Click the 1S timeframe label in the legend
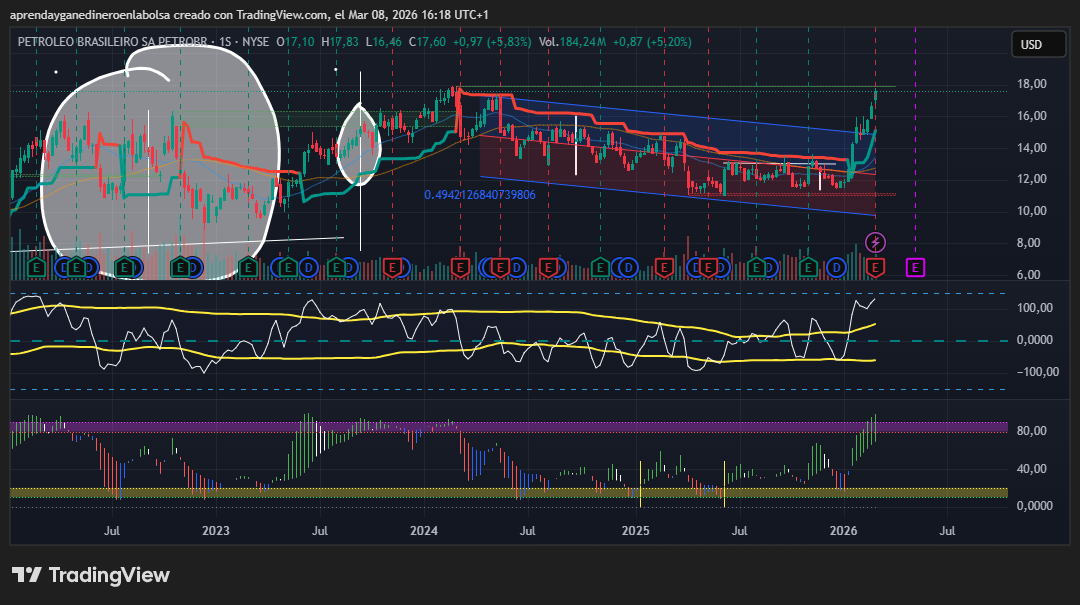 [x=229, y=42]
